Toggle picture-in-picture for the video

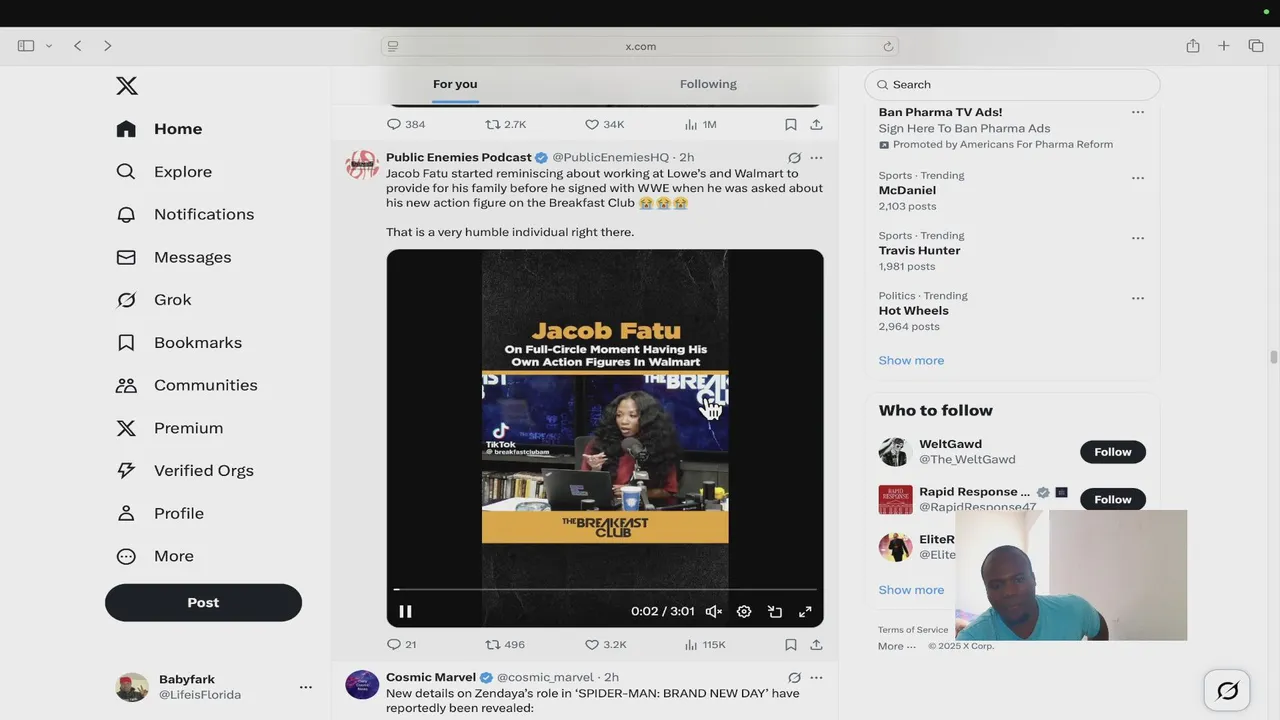pos(775,611)
